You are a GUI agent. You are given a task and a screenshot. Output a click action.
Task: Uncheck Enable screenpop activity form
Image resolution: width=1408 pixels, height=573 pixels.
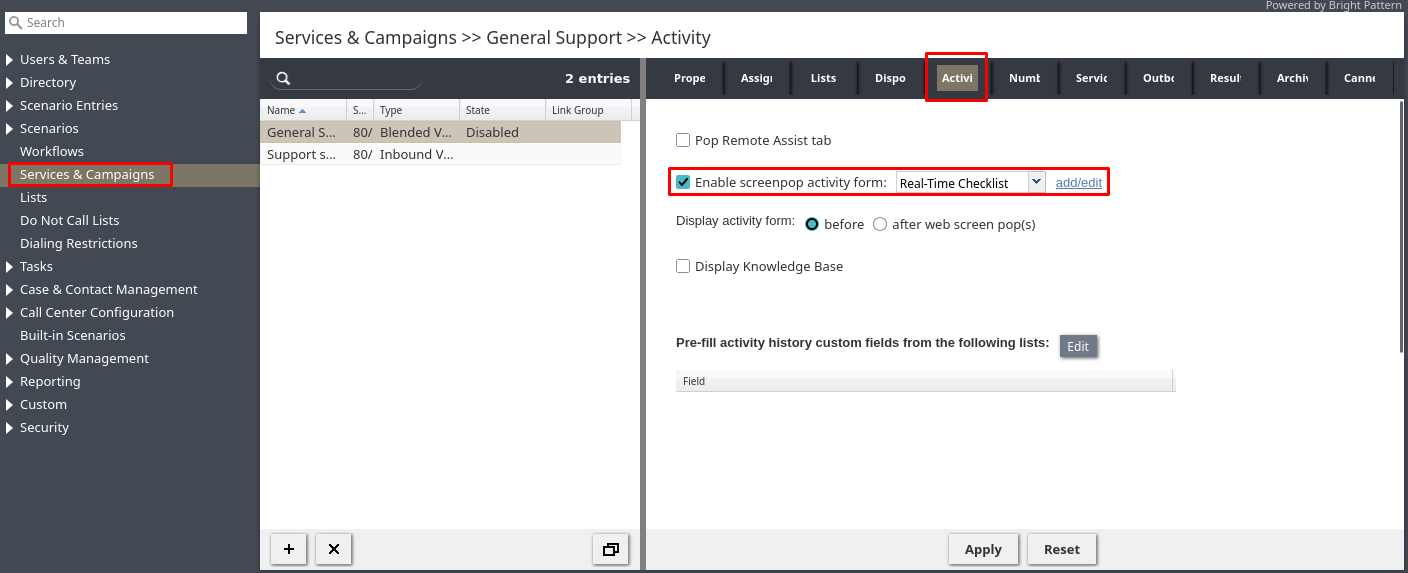pyautogui.click(x=683, y=182)
